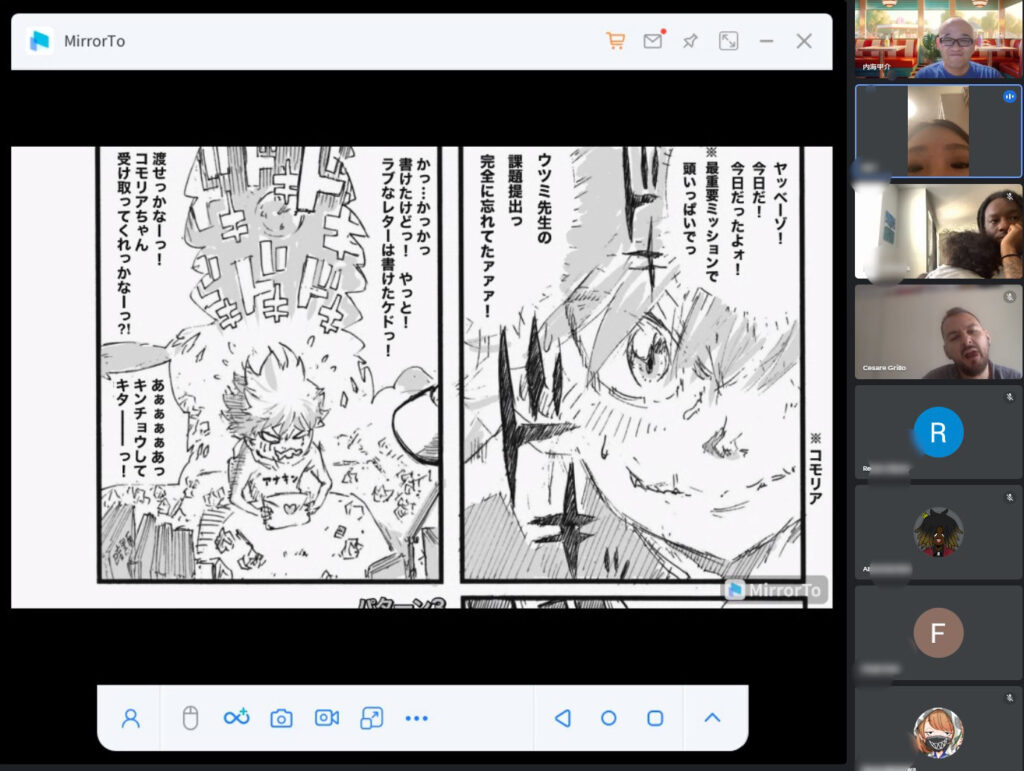The image size is (1024, 771).
Task: Close the MirrorTo window
Action: coord(804,41)
